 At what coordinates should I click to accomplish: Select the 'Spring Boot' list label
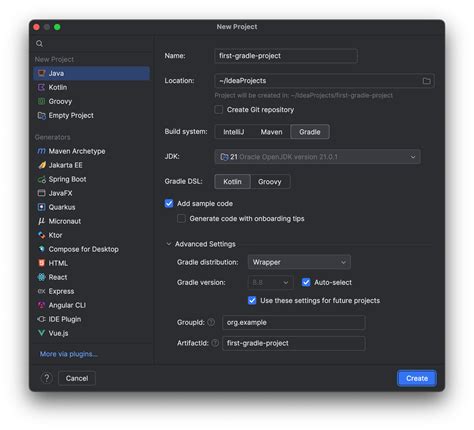coord(67,179)
